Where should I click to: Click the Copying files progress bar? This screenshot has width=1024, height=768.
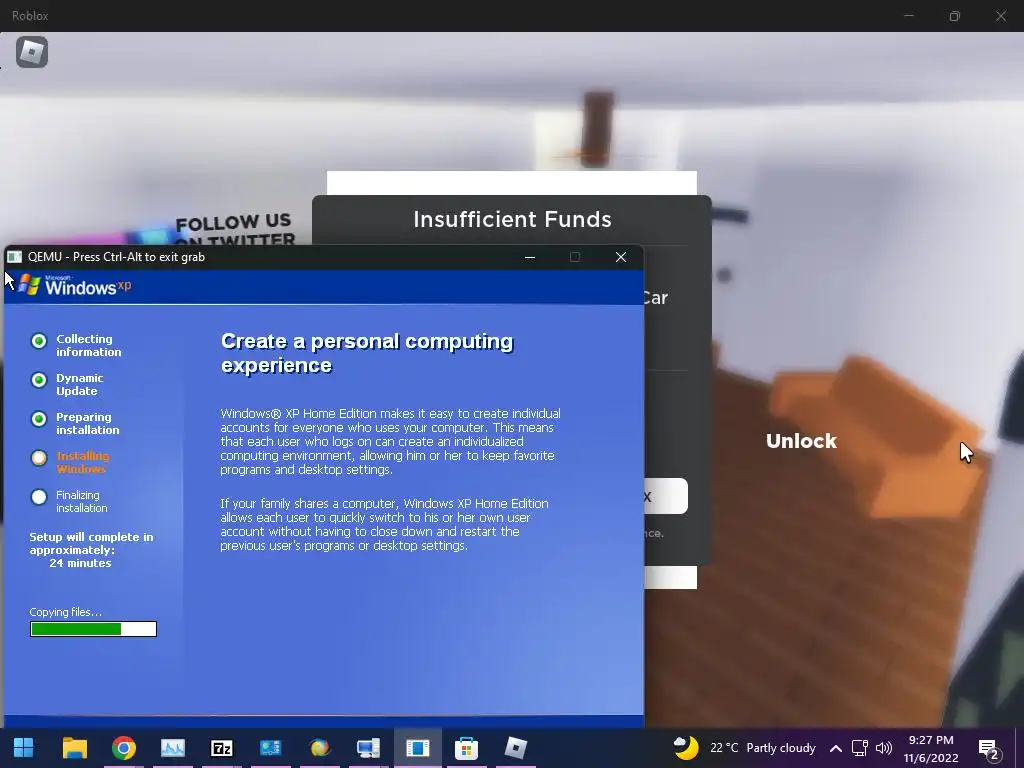point(93,629)
